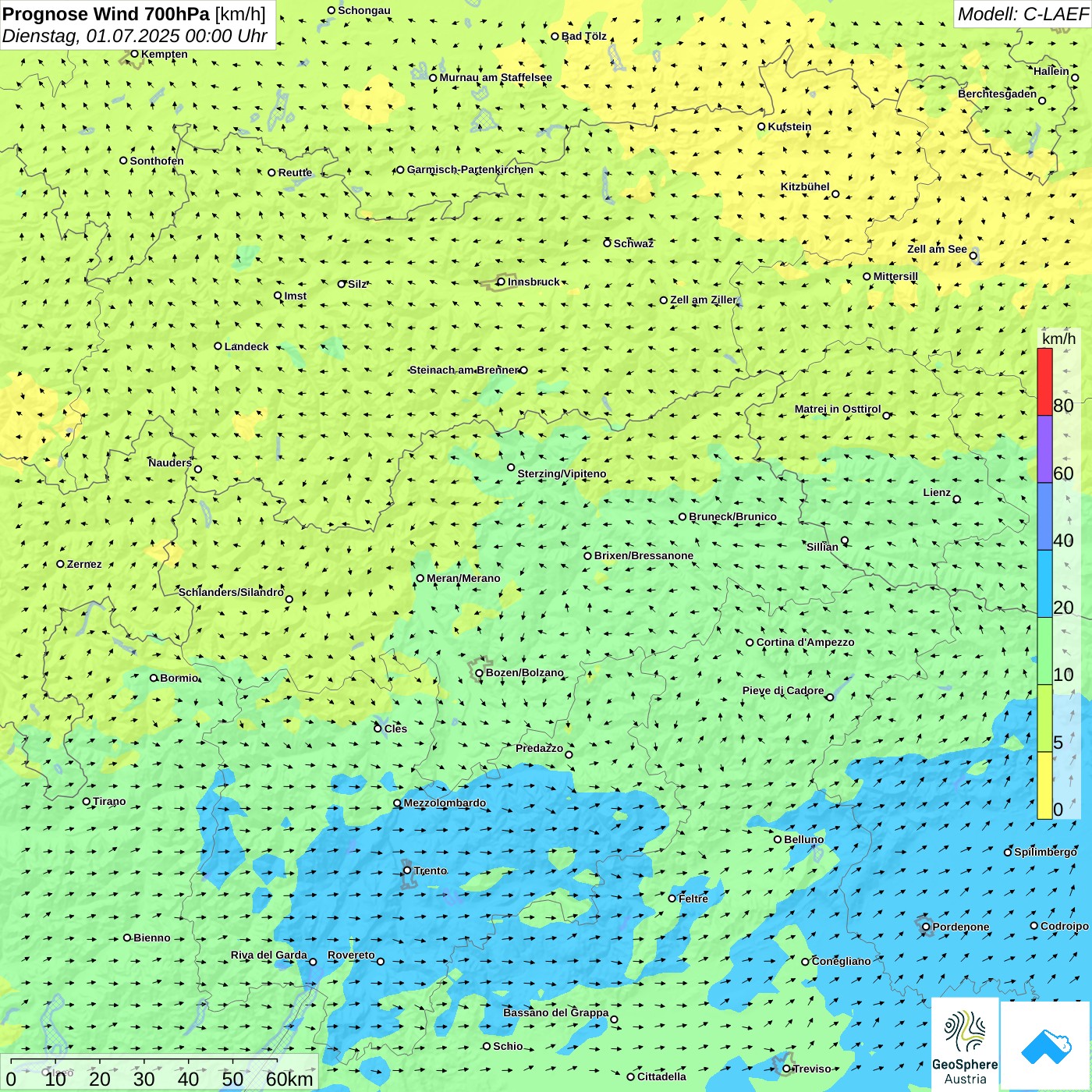
Task: Click the Innsbruck city marker
Action: (502, 282)
